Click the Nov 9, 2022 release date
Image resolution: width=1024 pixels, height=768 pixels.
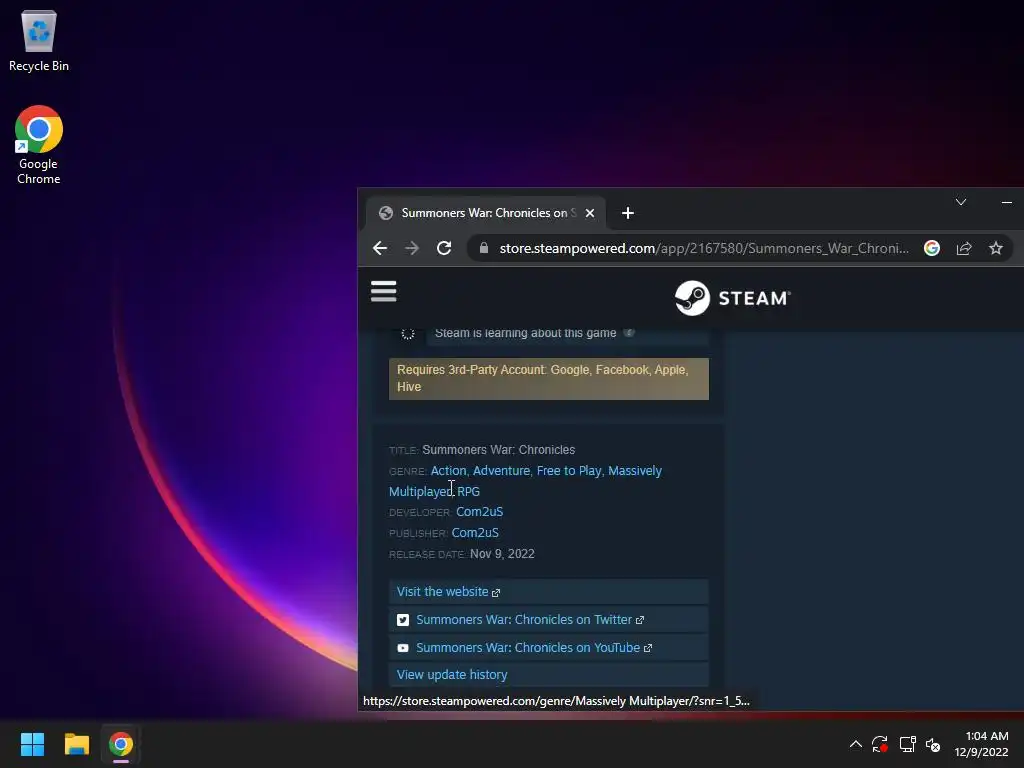pyautogui.click(x=502, y=554)
